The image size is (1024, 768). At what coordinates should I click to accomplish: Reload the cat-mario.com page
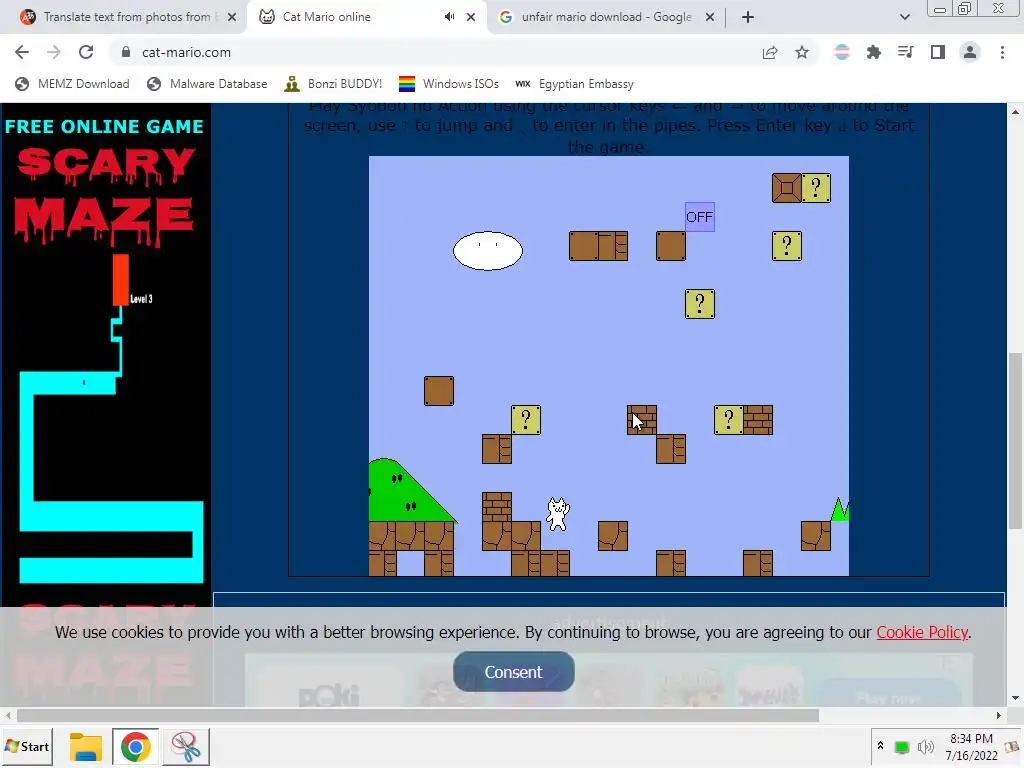point(86,52)
